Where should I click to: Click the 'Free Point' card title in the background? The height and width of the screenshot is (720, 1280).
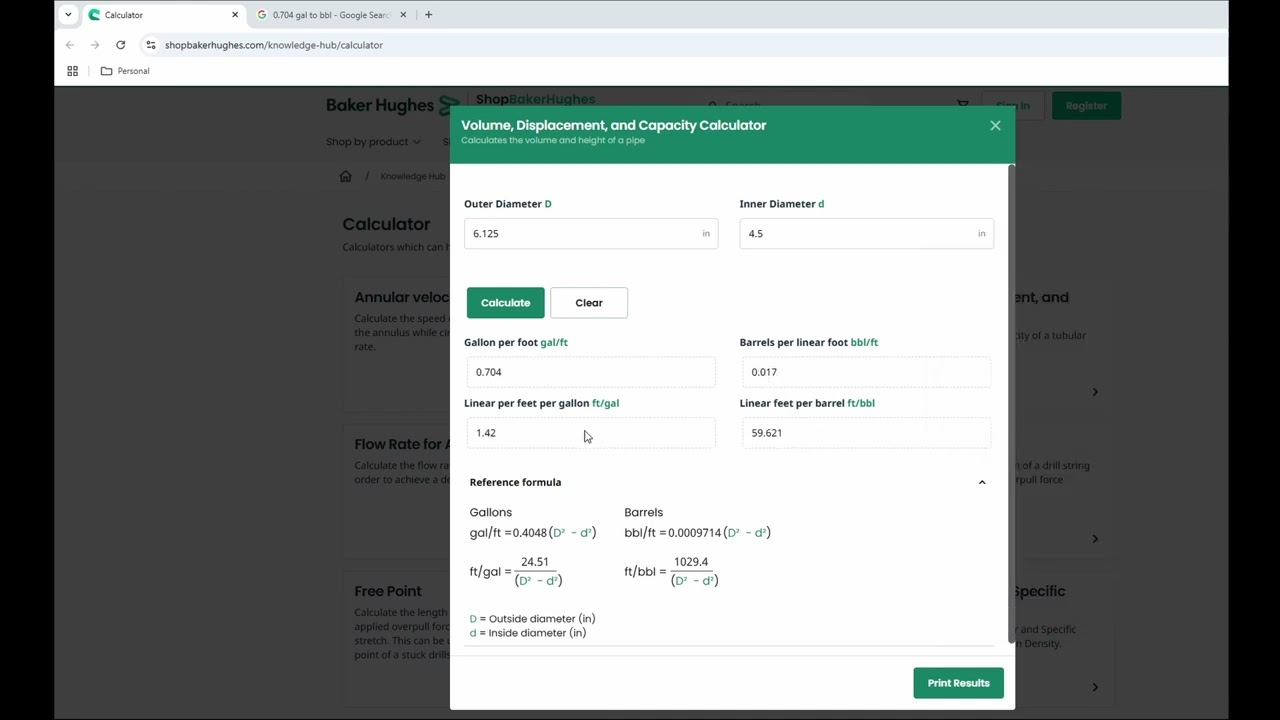[388, 591]
